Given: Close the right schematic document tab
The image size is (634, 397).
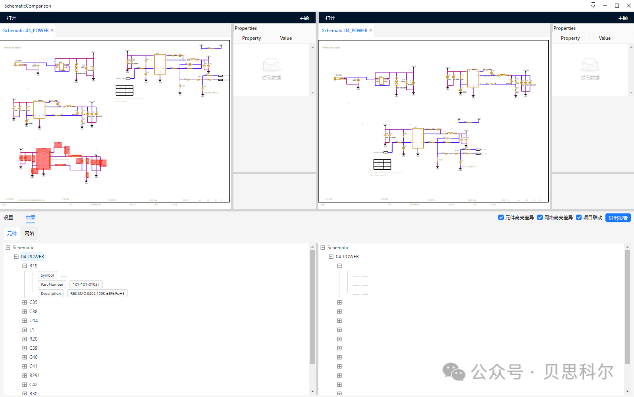Looking at the screenshot, I should click(371, 30).
